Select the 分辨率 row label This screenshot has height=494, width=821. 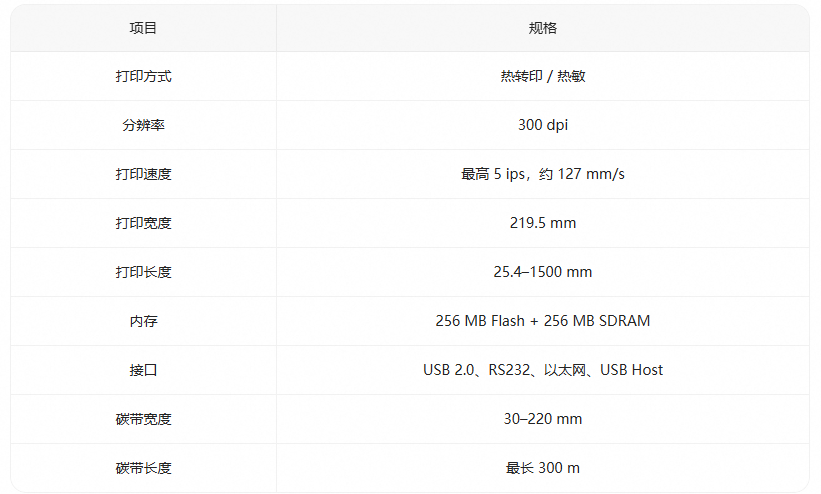pyautogui.click(x=143, y=125)
